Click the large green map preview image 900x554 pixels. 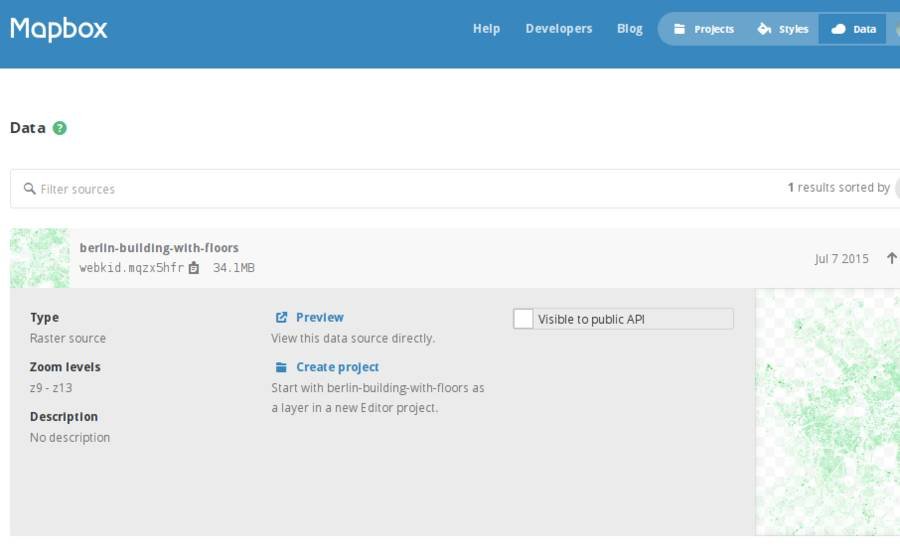coord(828,412)
